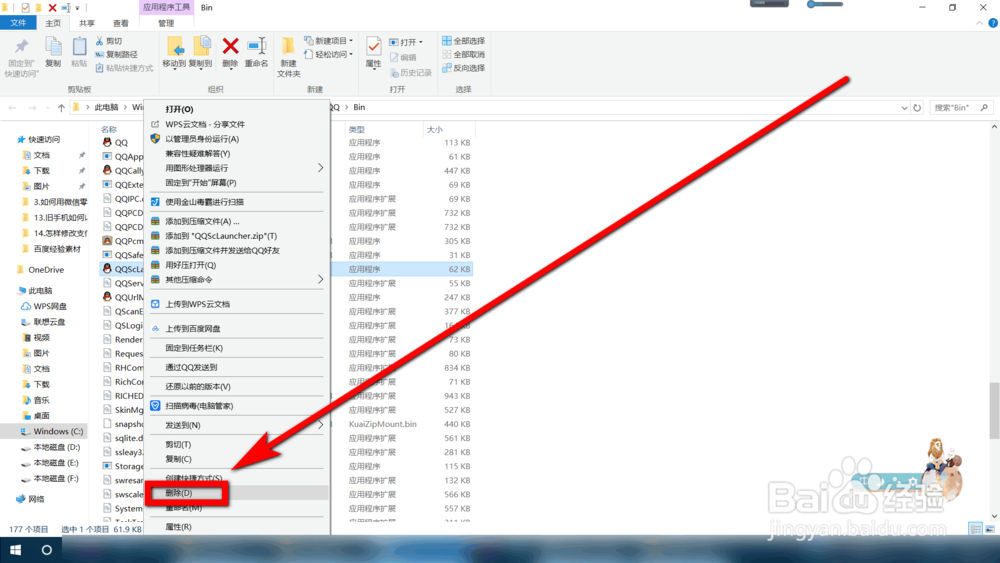Image resolution: width=1000 pixels, height=563 pixels.
Task: Click the Up one level arrow
Action: pyautogui.click(x=61, y=108)
